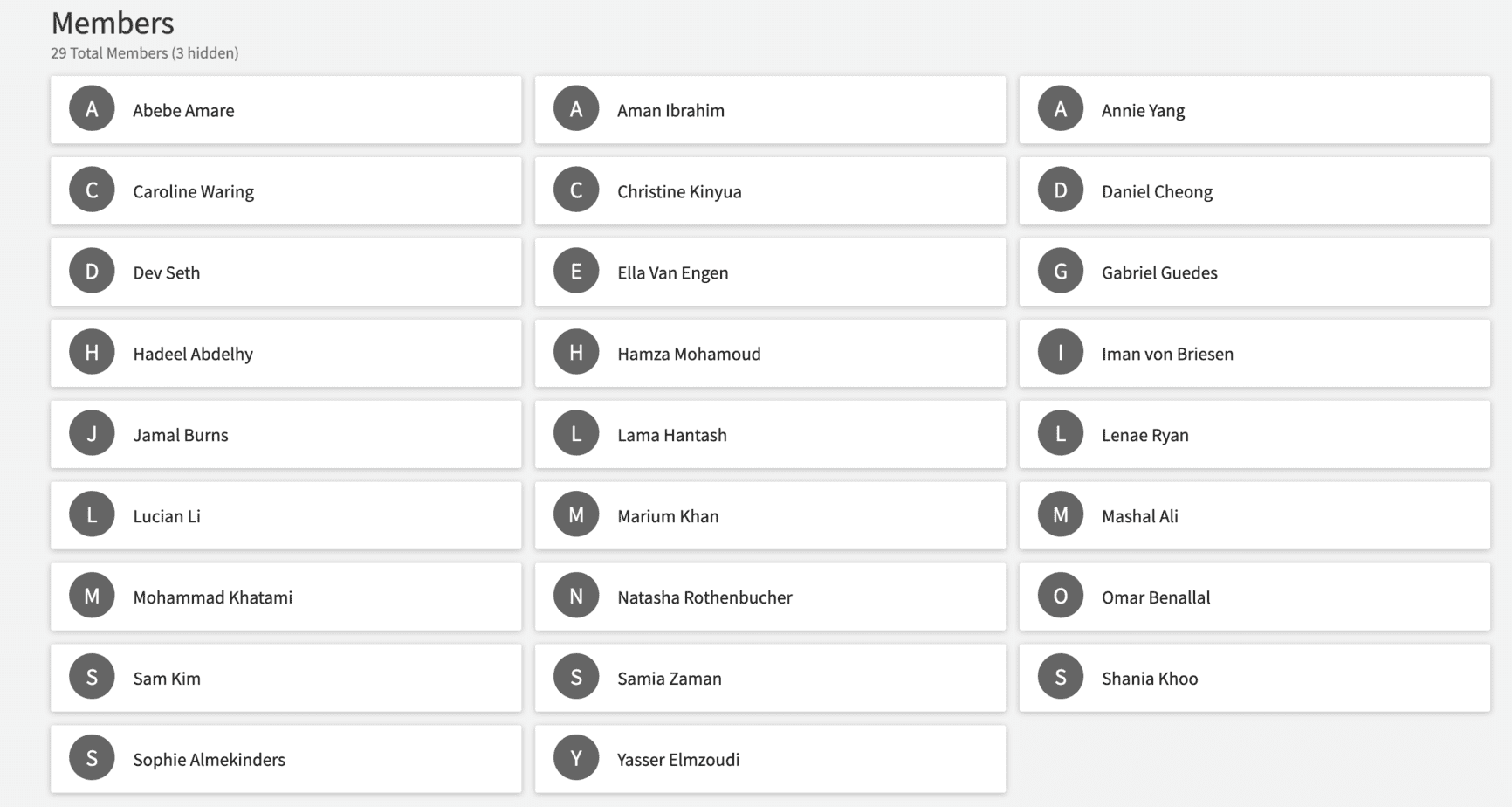Click Jamal Burns' J avatar icon
This screenshot has width=1512, height=807.
coord(92,434)
